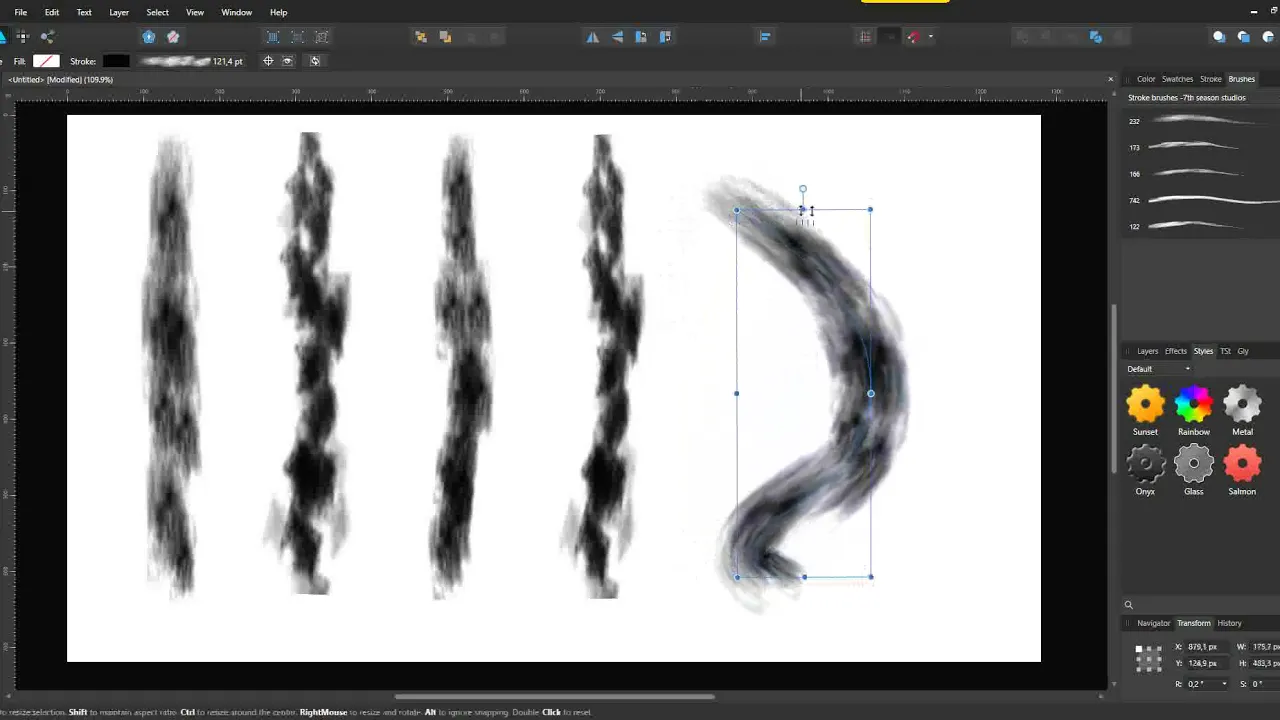Click the third selection bounds toolbar icon
This screenshot has height=720, width=1280.
tap(321, 37)
